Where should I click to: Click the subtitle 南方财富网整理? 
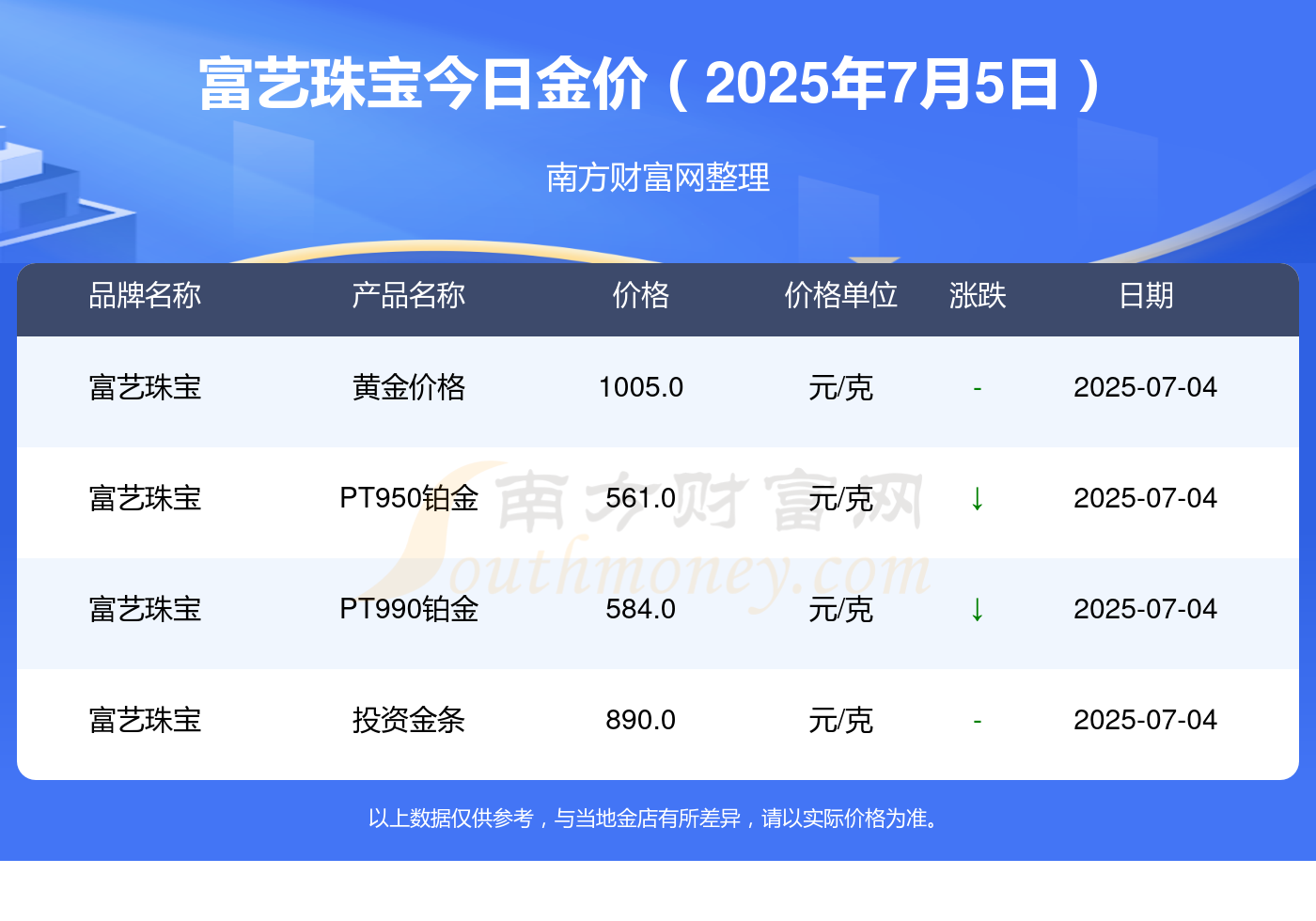pos(658,178)
